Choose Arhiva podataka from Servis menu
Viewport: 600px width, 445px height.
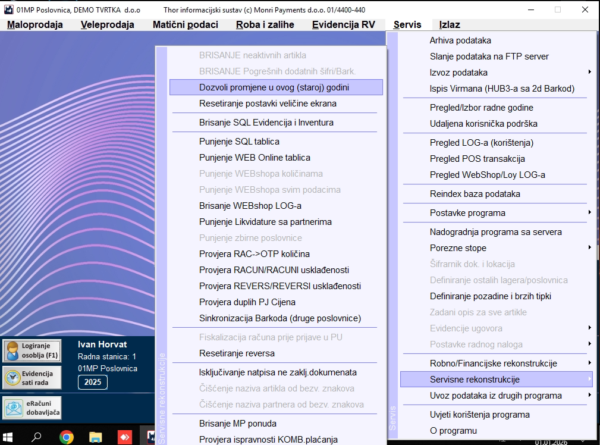click(452, 40)
